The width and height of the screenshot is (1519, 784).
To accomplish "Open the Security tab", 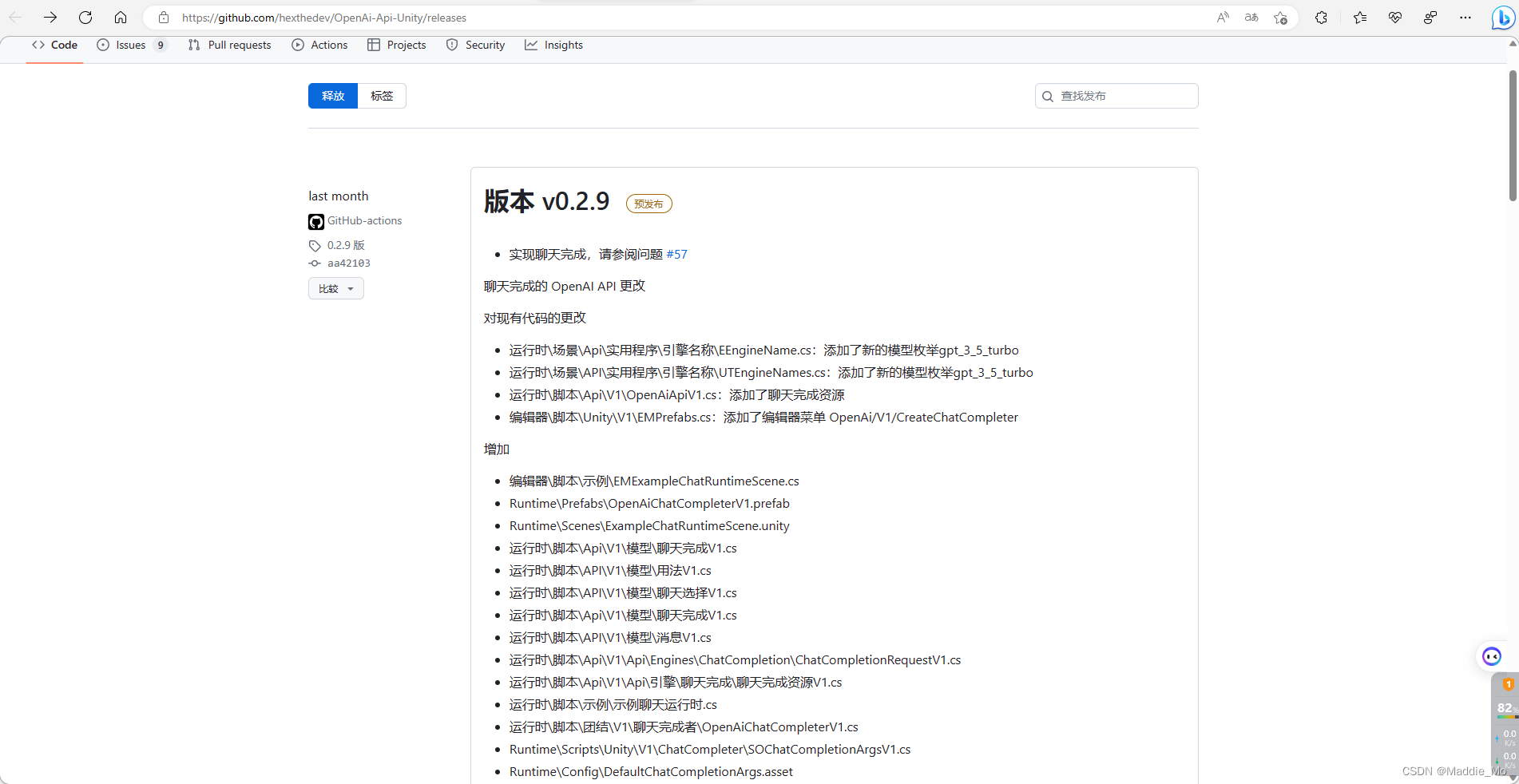I will click(x=476, y=46).
